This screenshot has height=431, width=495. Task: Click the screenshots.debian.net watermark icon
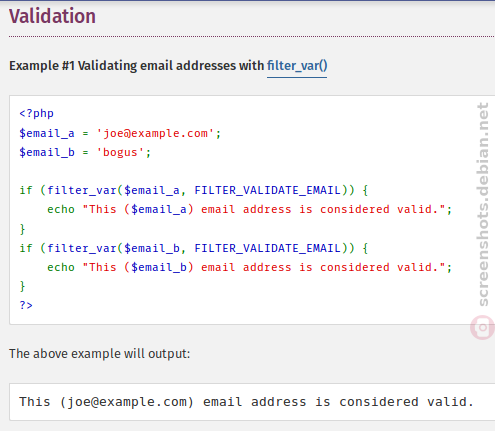click(483, 328)
